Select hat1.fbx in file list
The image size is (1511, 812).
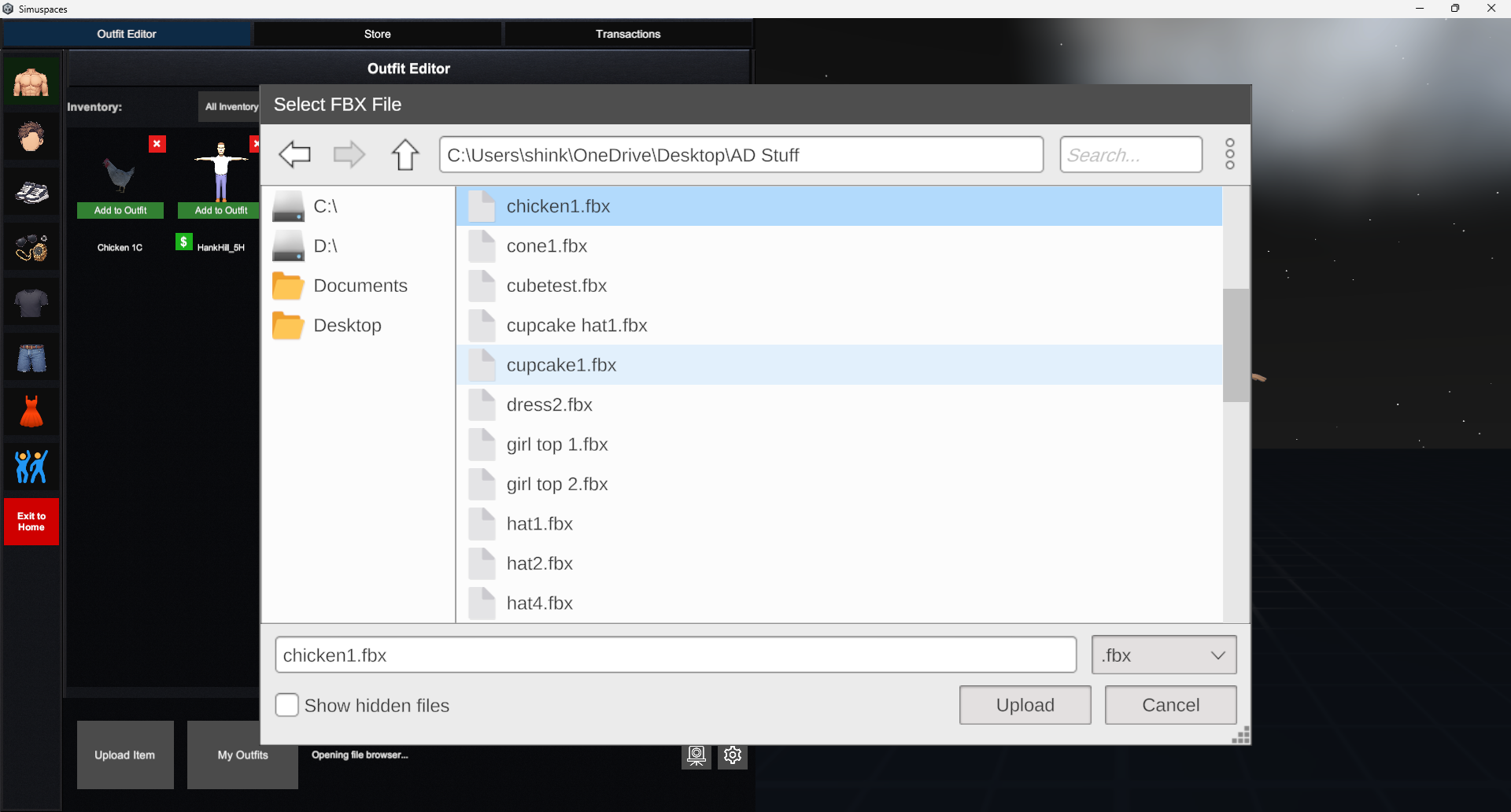(x=839, y=523)
